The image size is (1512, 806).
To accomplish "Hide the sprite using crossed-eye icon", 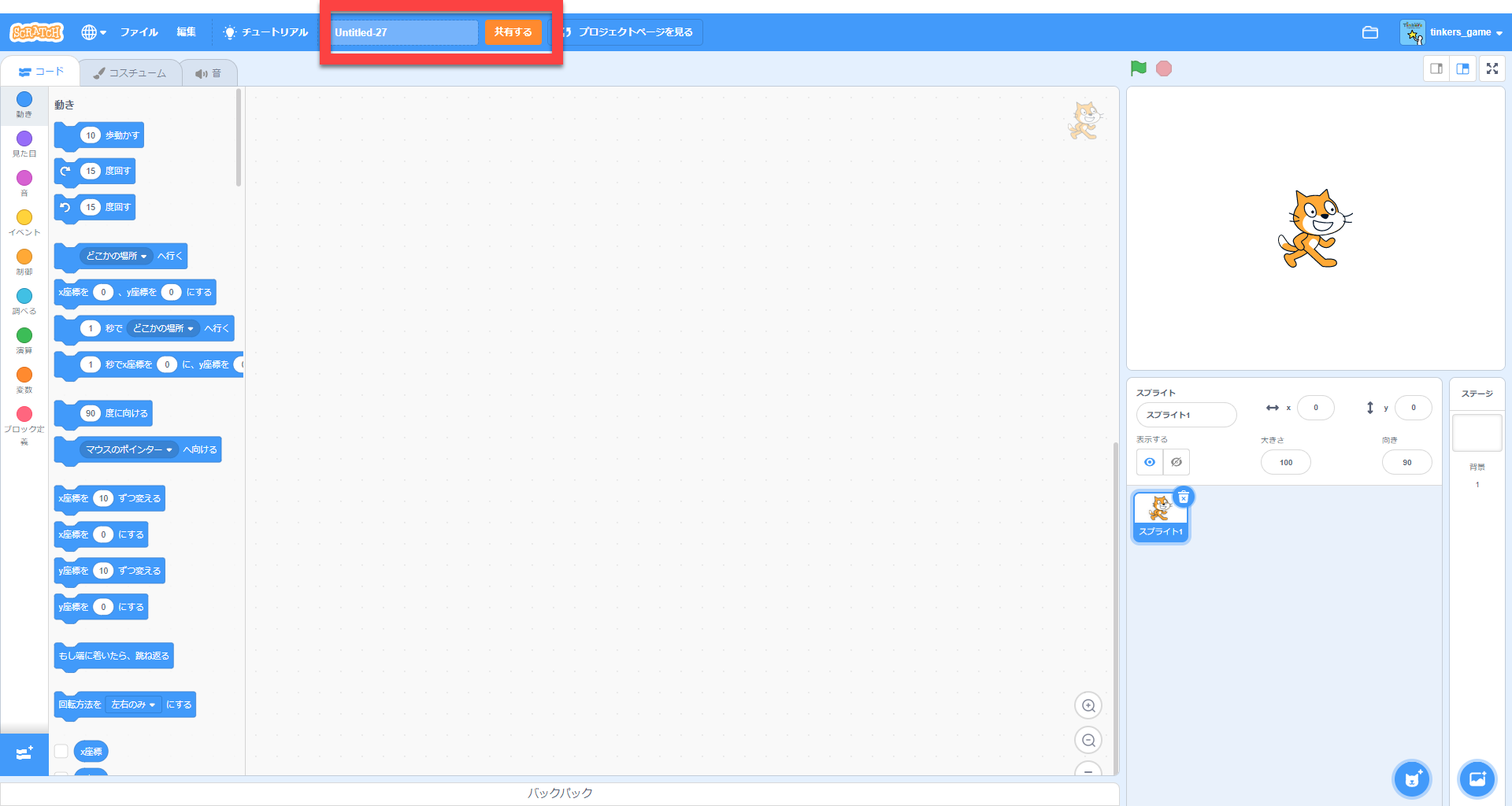I will click(x=1176, y=462).
